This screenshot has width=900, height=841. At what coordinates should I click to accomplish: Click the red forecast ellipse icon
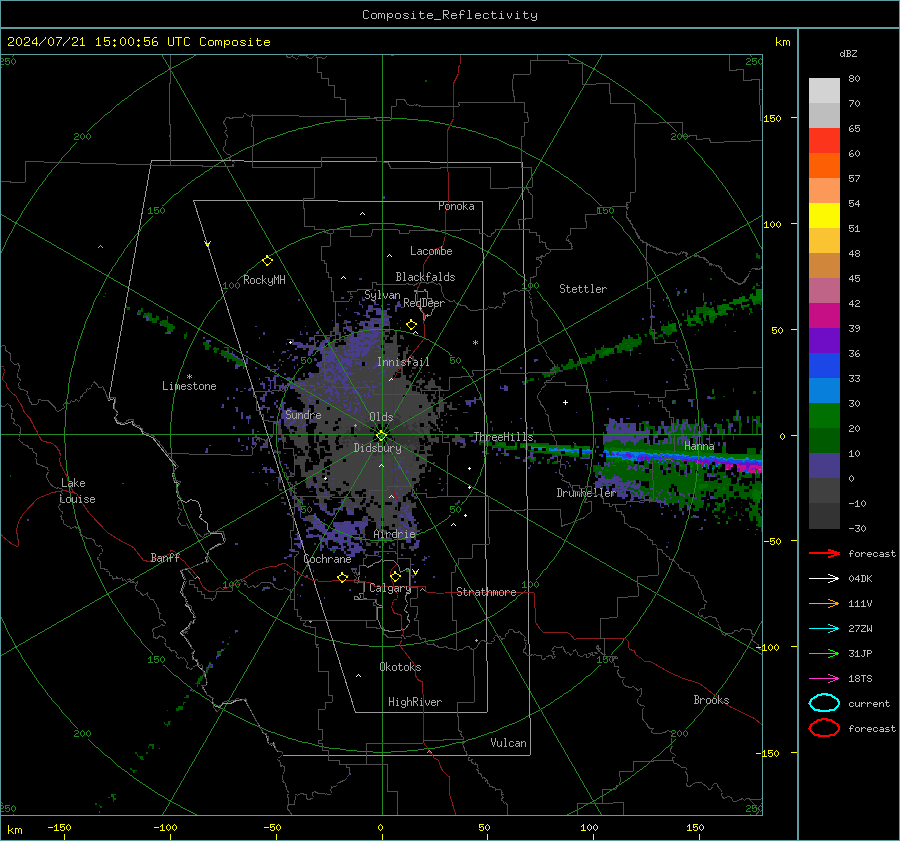(824, 728)
